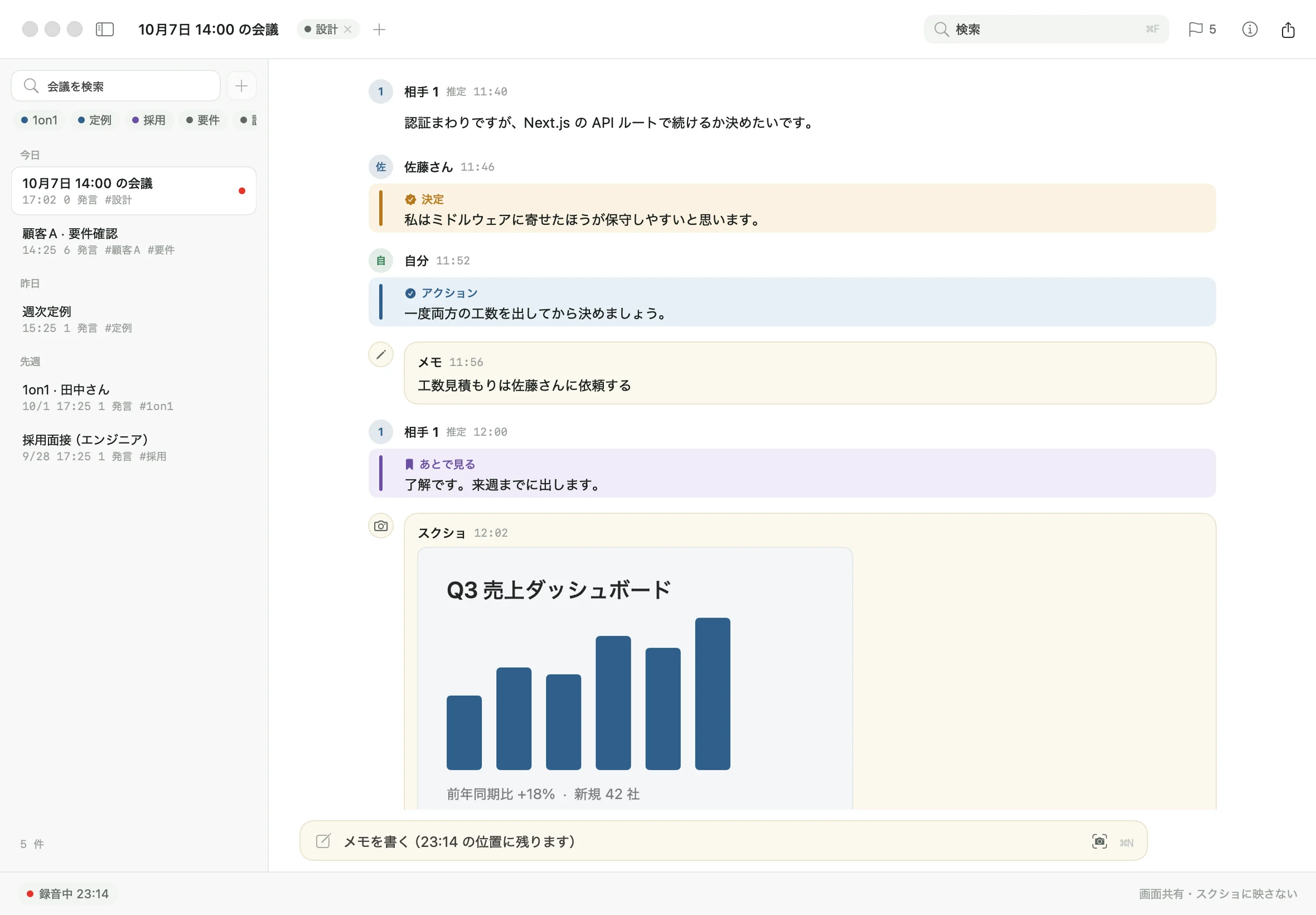The height and width of the screenshot is (915, 1316).
Task: Filter meetings by the 1on1 tag
Action: pos(40,120)
